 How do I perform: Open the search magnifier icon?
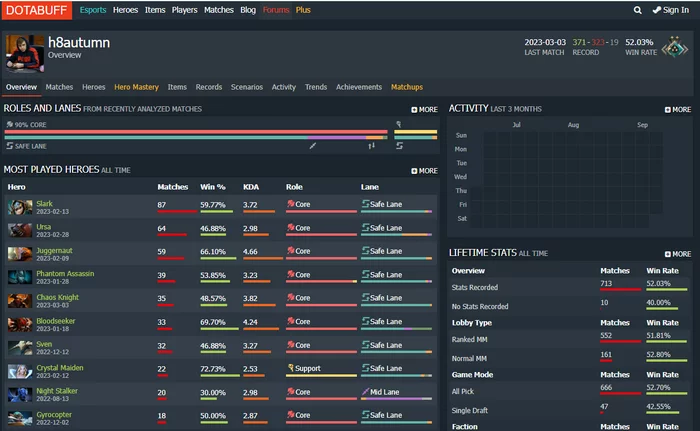pyautogui.click(x=638, y=10)
